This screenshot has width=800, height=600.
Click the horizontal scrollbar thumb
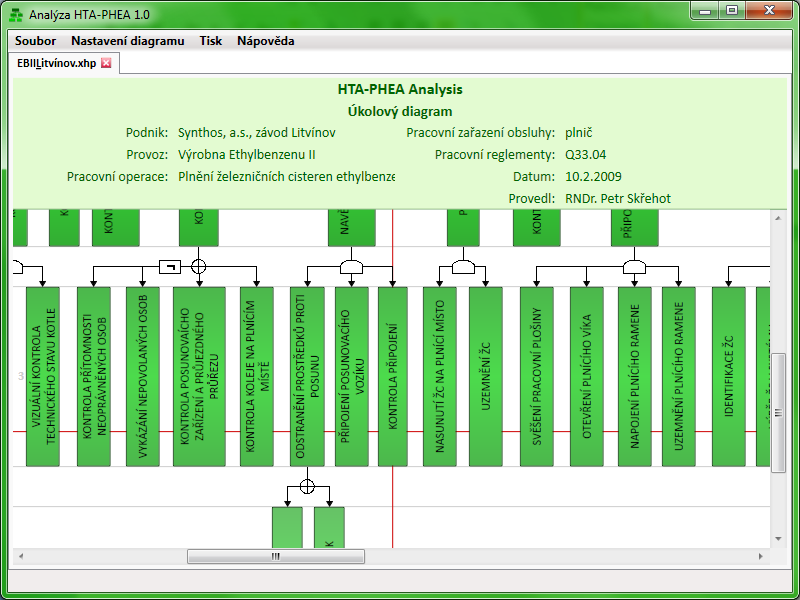point(276,557)
